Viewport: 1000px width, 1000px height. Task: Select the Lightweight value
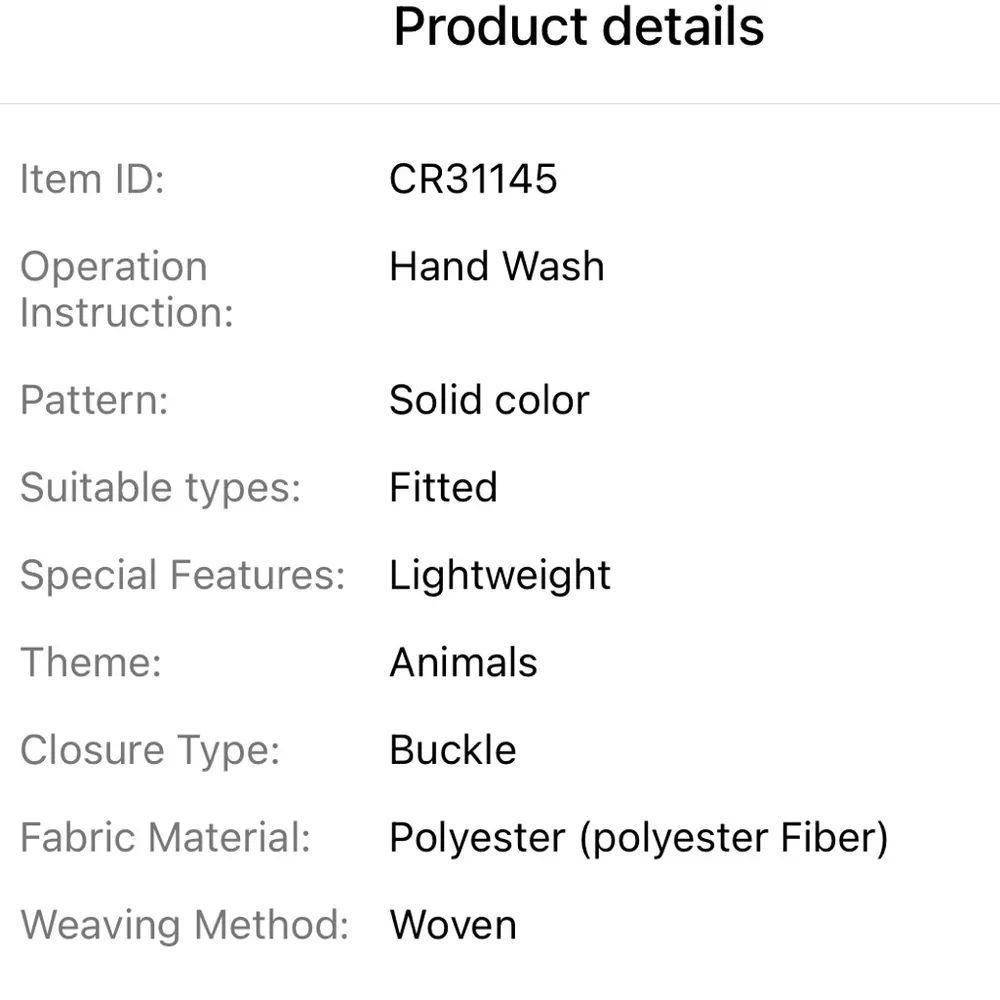(x=500, y=575)
